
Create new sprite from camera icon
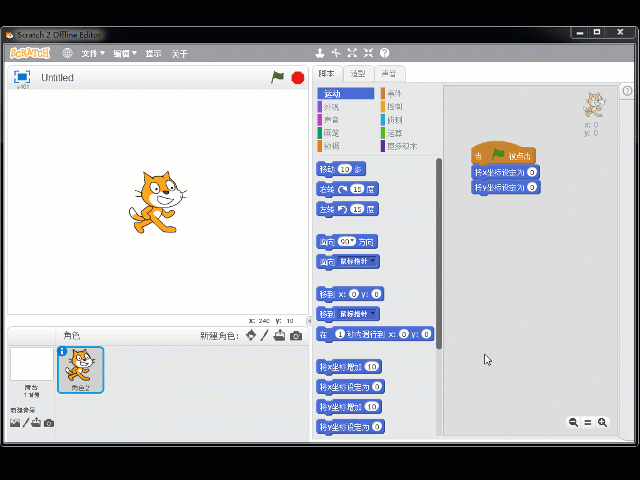(x=296, y=336)
